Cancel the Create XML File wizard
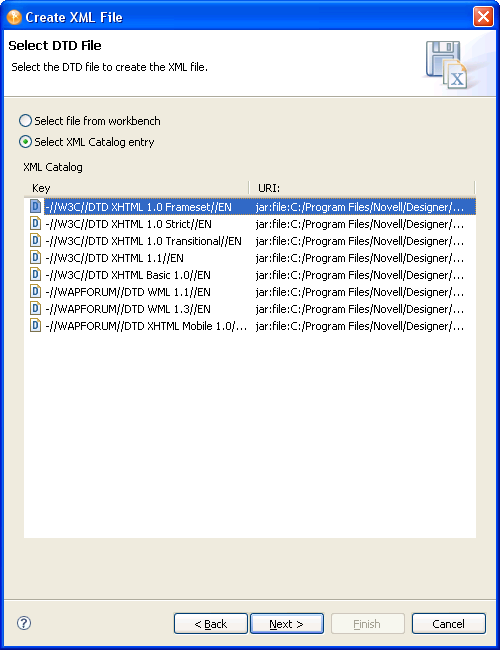This screenshot has height=650, width=500. point(449,623)
